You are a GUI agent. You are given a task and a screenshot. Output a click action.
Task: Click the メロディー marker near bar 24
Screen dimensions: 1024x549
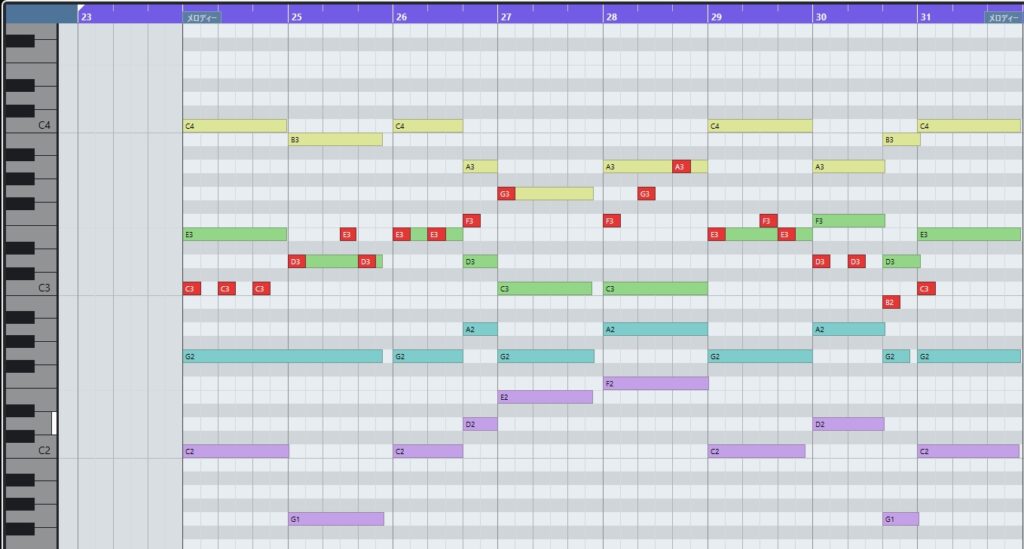201,18
